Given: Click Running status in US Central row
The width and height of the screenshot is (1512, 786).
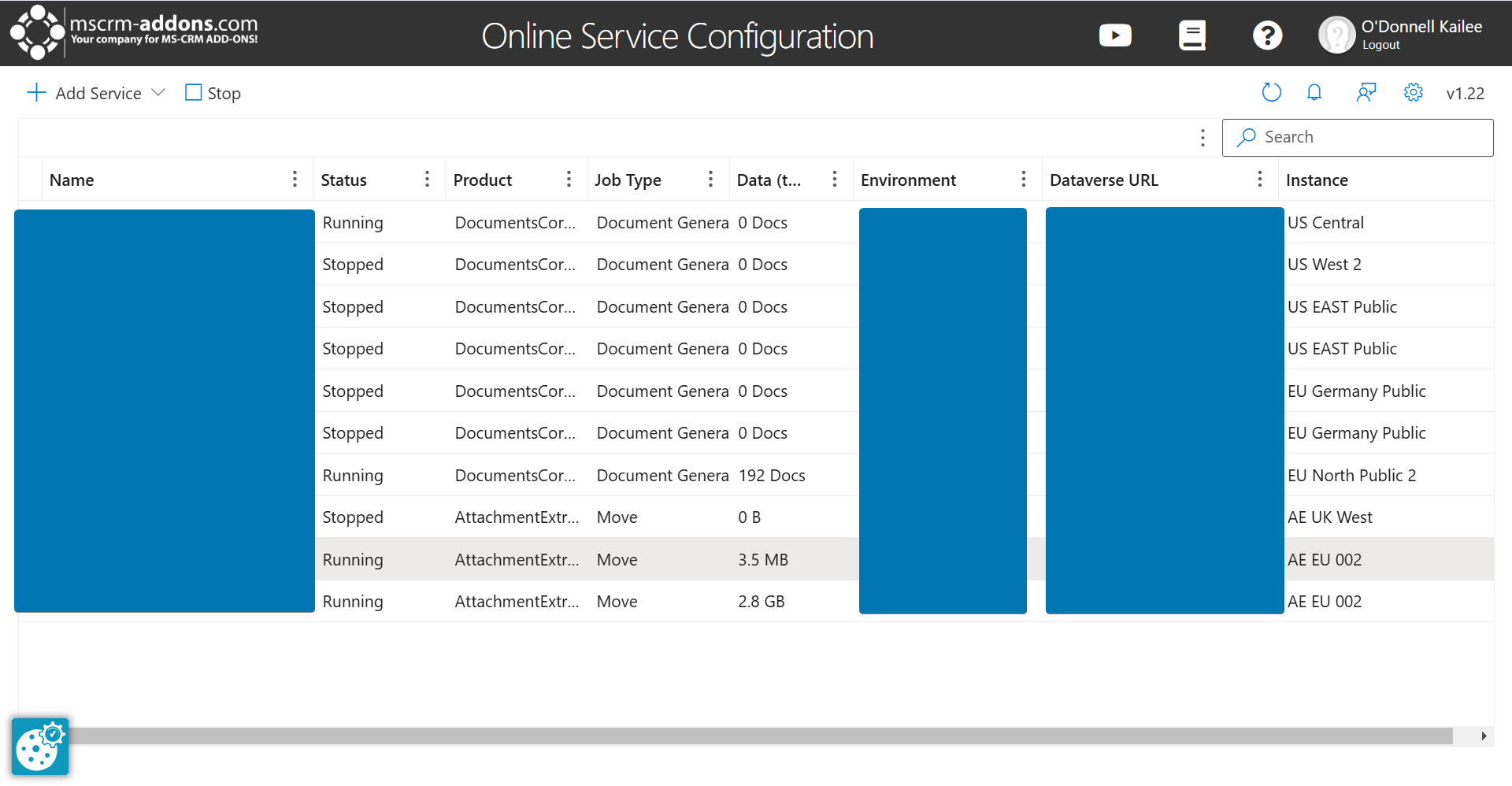Looking at the screenshot, I should point(353,223).
